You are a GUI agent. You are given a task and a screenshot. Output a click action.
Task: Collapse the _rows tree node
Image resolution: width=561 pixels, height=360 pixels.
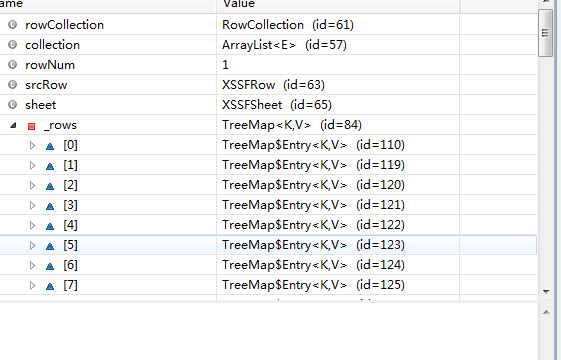pyautogui.click(x=13, y=125)
